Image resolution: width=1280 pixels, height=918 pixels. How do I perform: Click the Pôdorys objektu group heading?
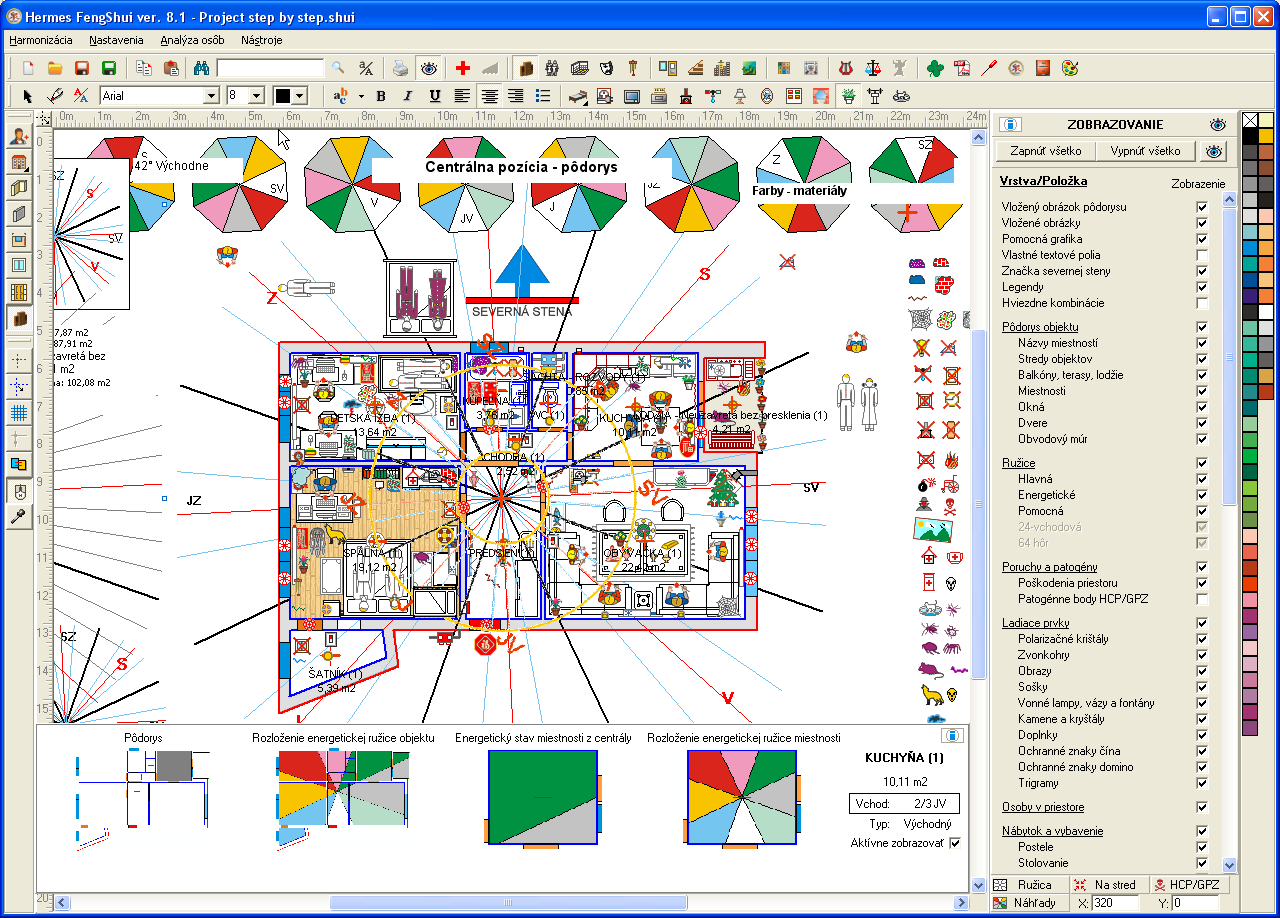(1040, 327)
